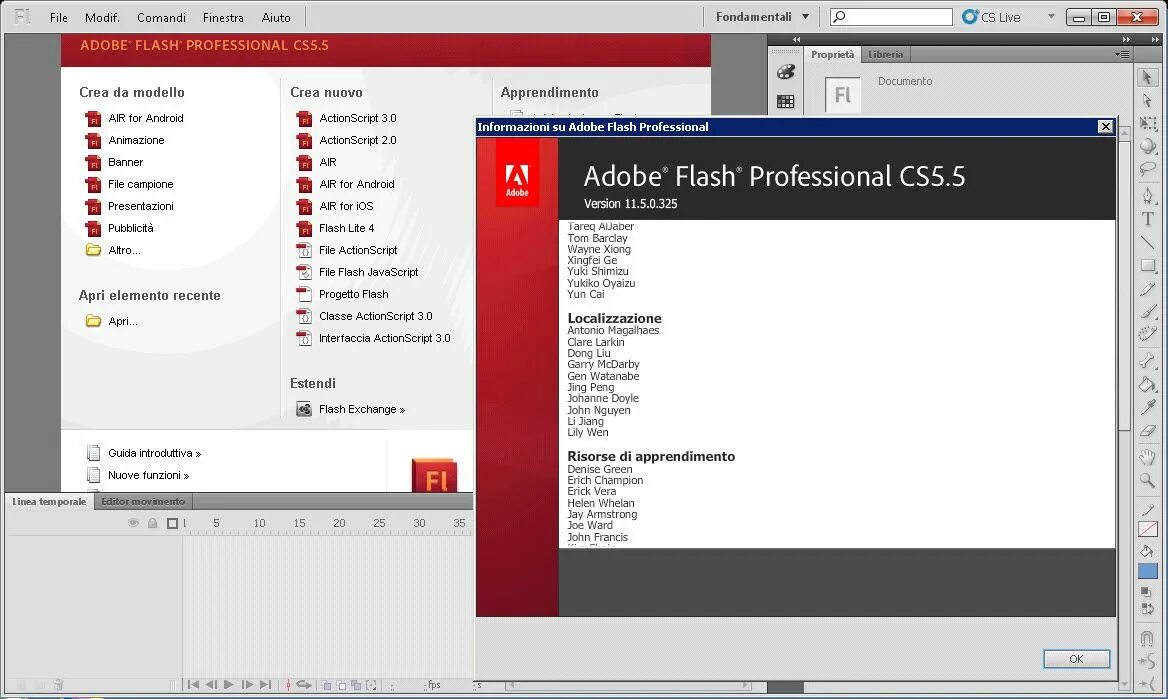Open the Modif. menu
Viewport: 1168px width, 699px height.
[102, 17]
